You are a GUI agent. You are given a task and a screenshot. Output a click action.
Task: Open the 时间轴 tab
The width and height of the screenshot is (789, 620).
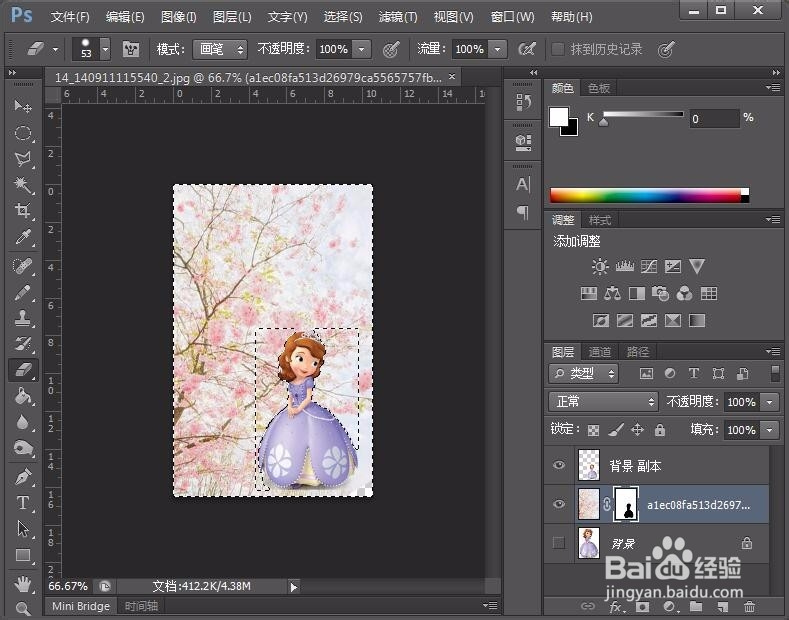click(141, 606)
